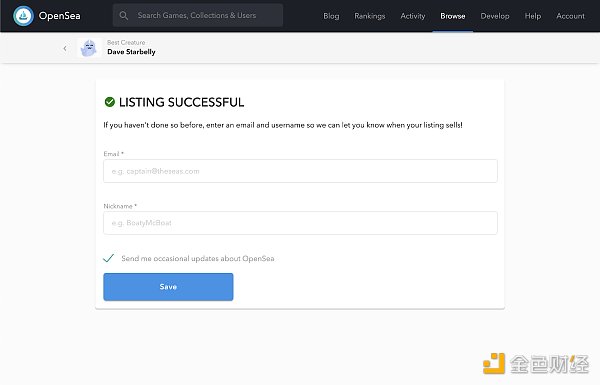The height and width of the screenshot is (385, 600).
Task: Focus the Nickname input field
Action: (300, 223)
